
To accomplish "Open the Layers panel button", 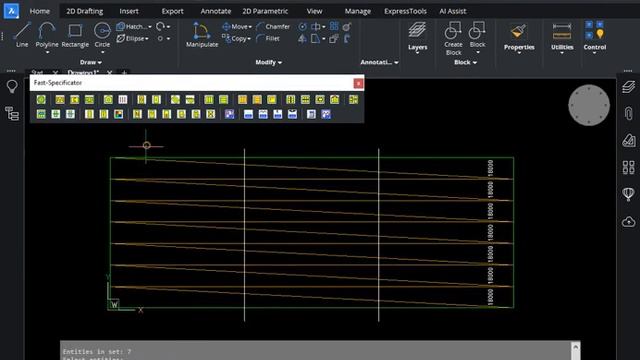I will 417,37.
